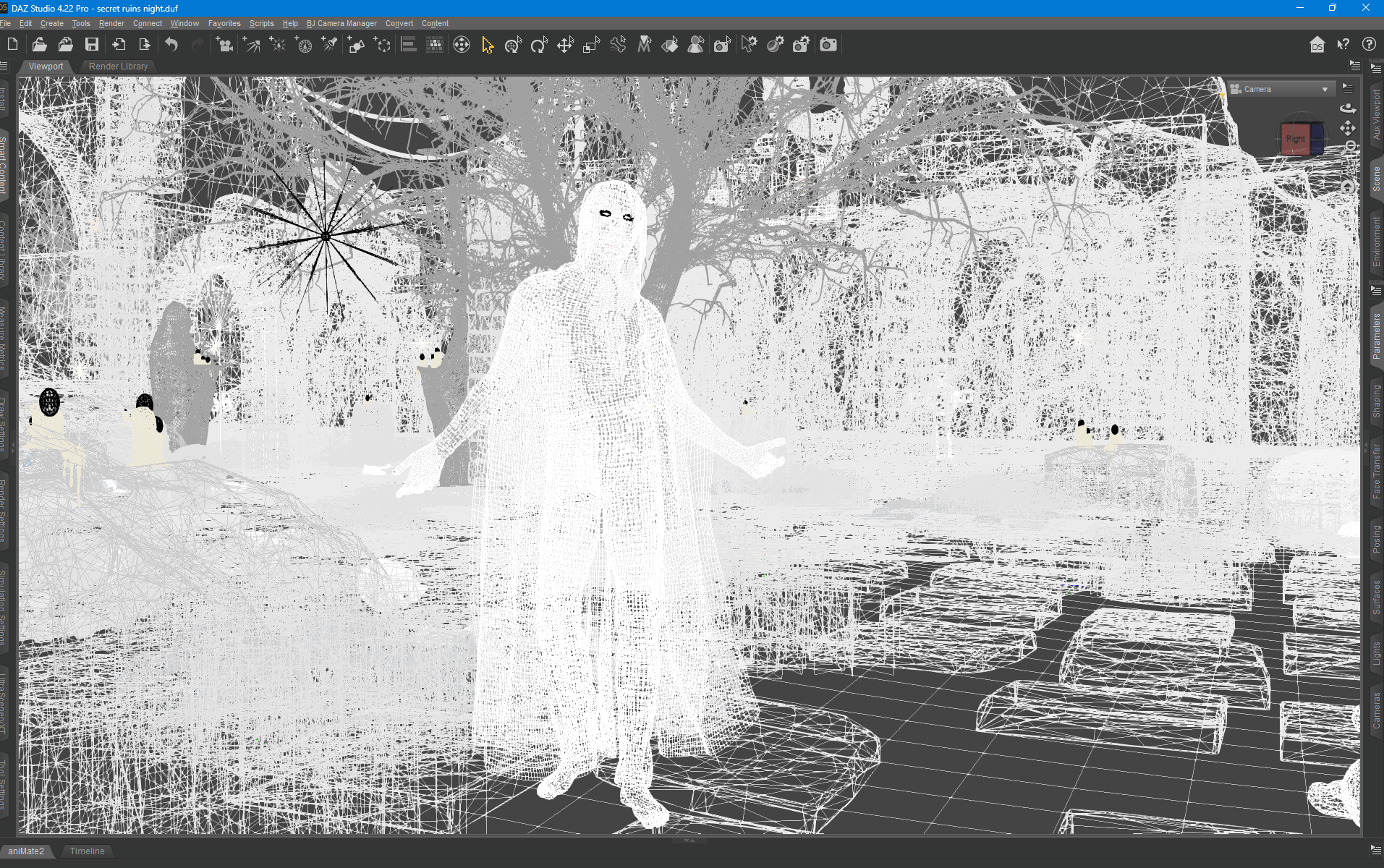
Task: Click the viewport reset arrow control
Action: click(x=1347, y=186)
